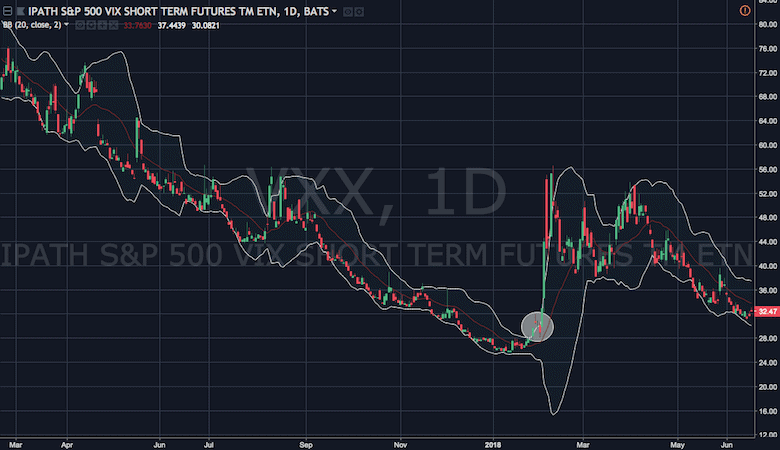Hide the main VXX series via eye icon
Viewport: 780px width, 450px height.
click(x=348, y=11)
